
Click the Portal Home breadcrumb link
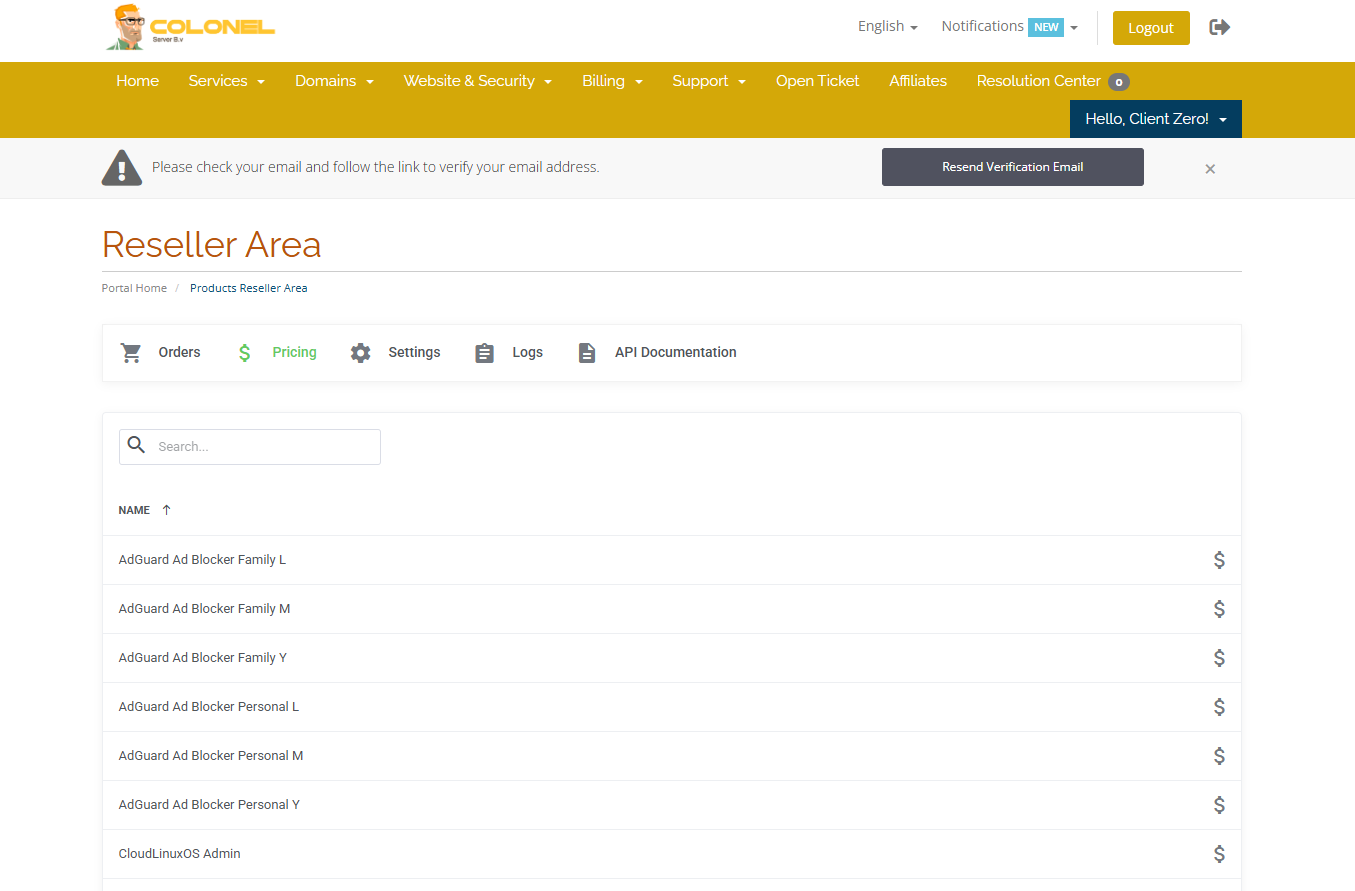coord(134,288)
